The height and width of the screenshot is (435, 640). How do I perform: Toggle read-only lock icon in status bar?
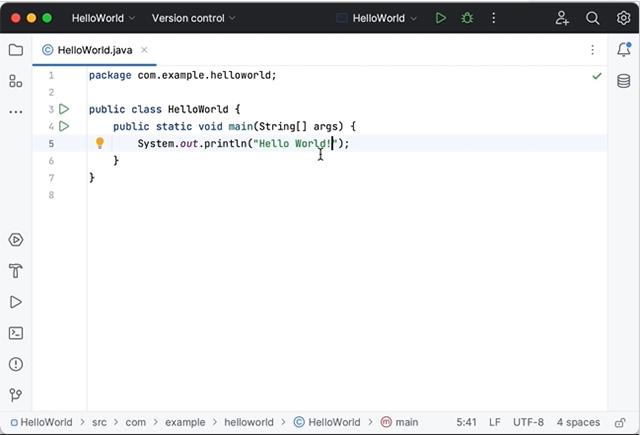pyautogui.click(x=620, y=422)
